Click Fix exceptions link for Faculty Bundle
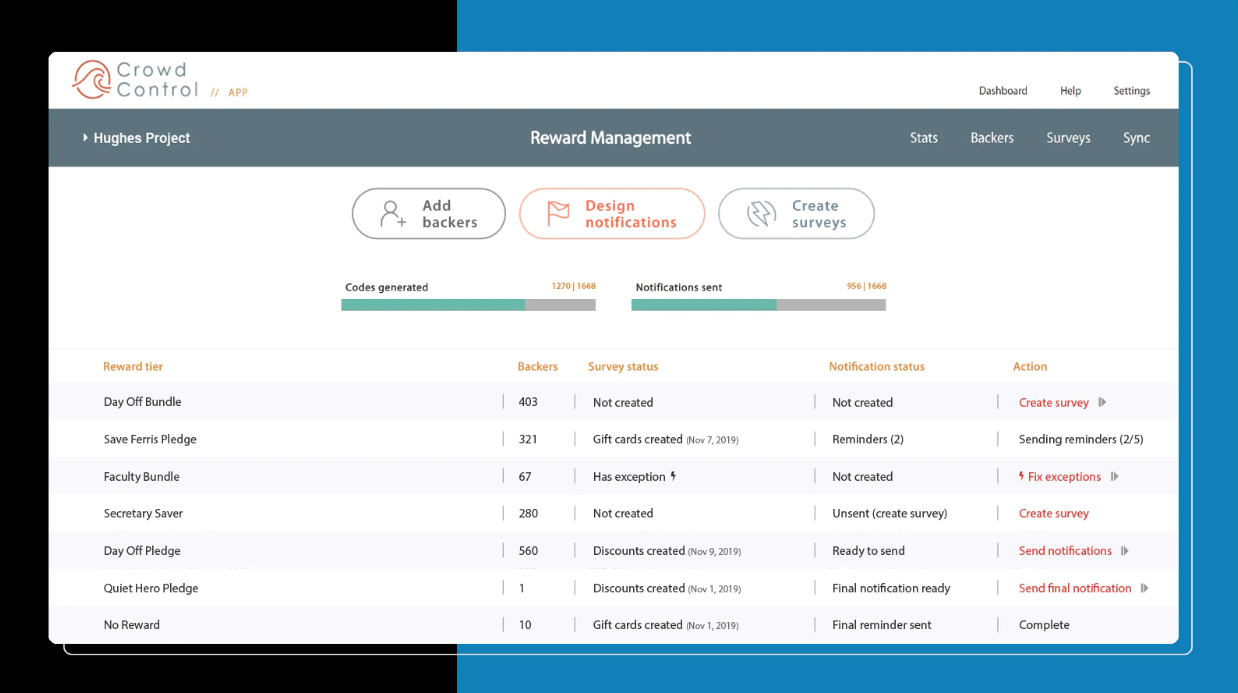 click(1064, 477)
